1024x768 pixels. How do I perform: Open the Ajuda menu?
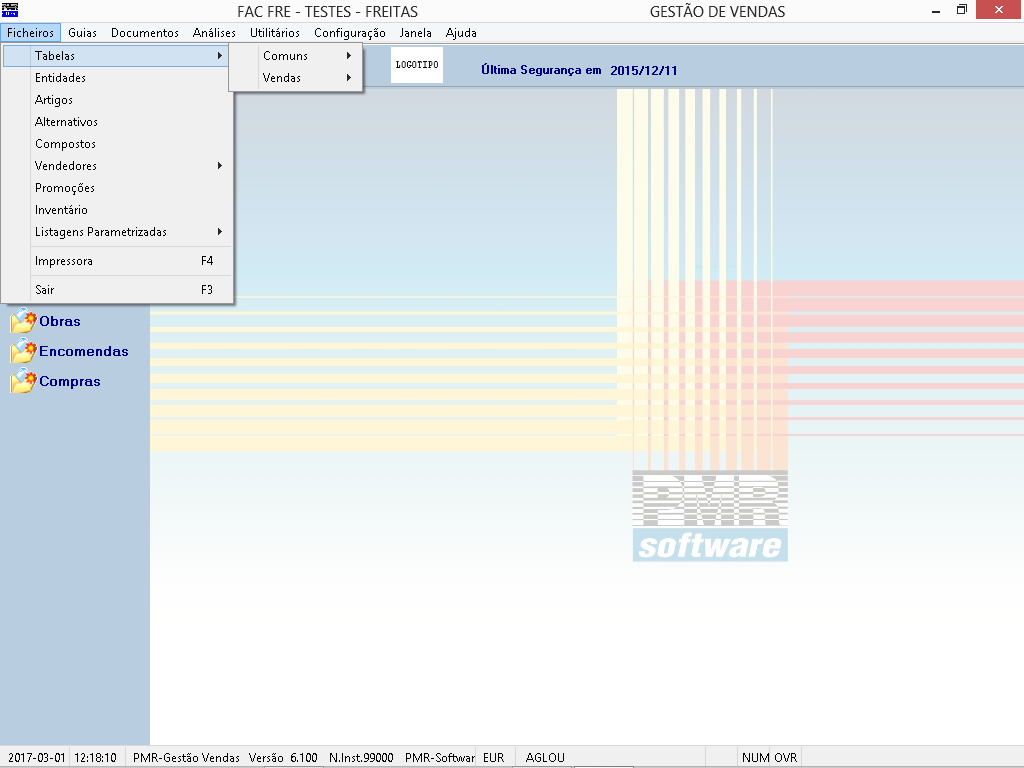(x=461, y=33)
